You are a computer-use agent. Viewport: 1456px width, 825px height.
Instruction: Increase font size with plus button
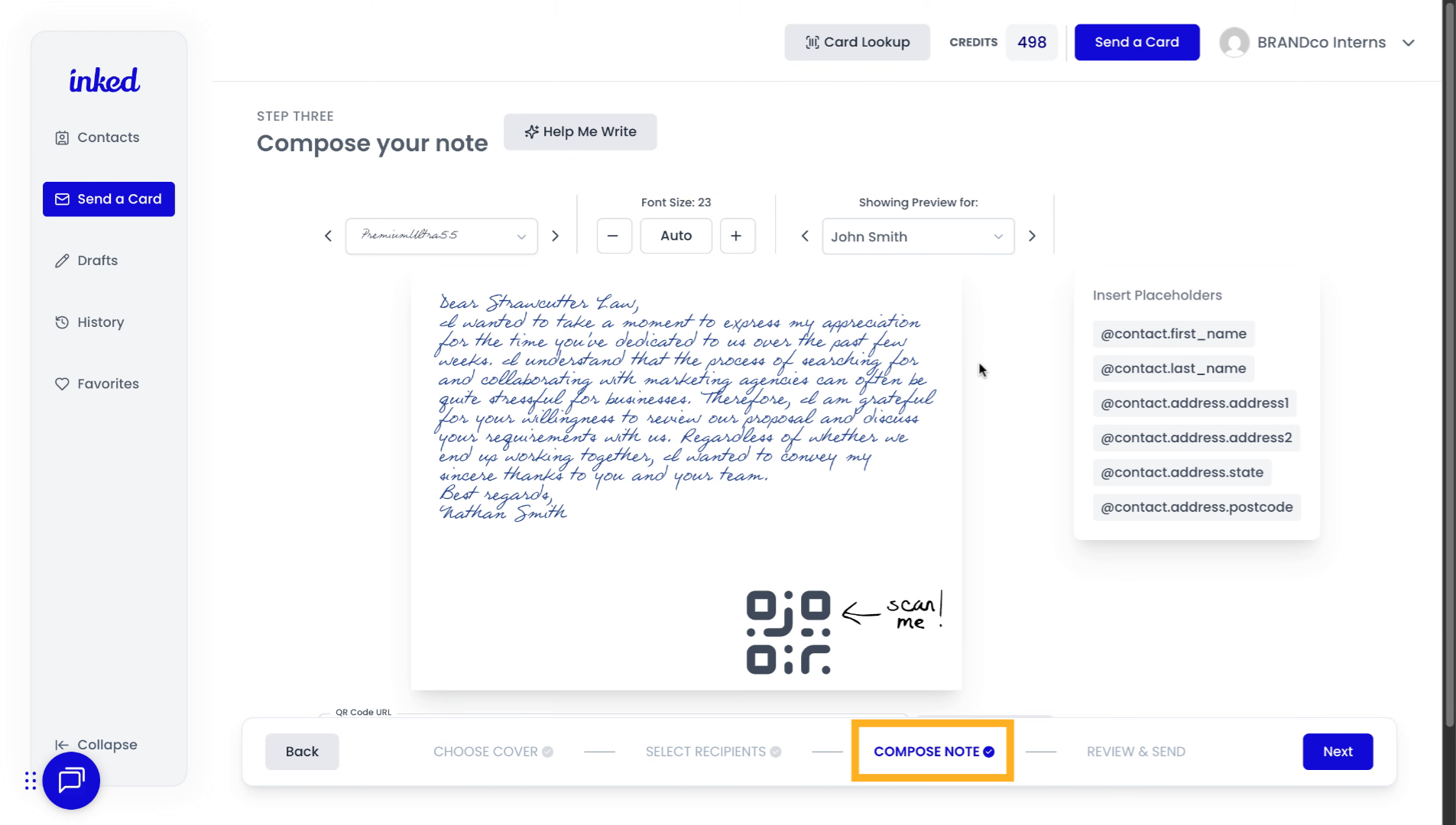[x=737, y=236]
